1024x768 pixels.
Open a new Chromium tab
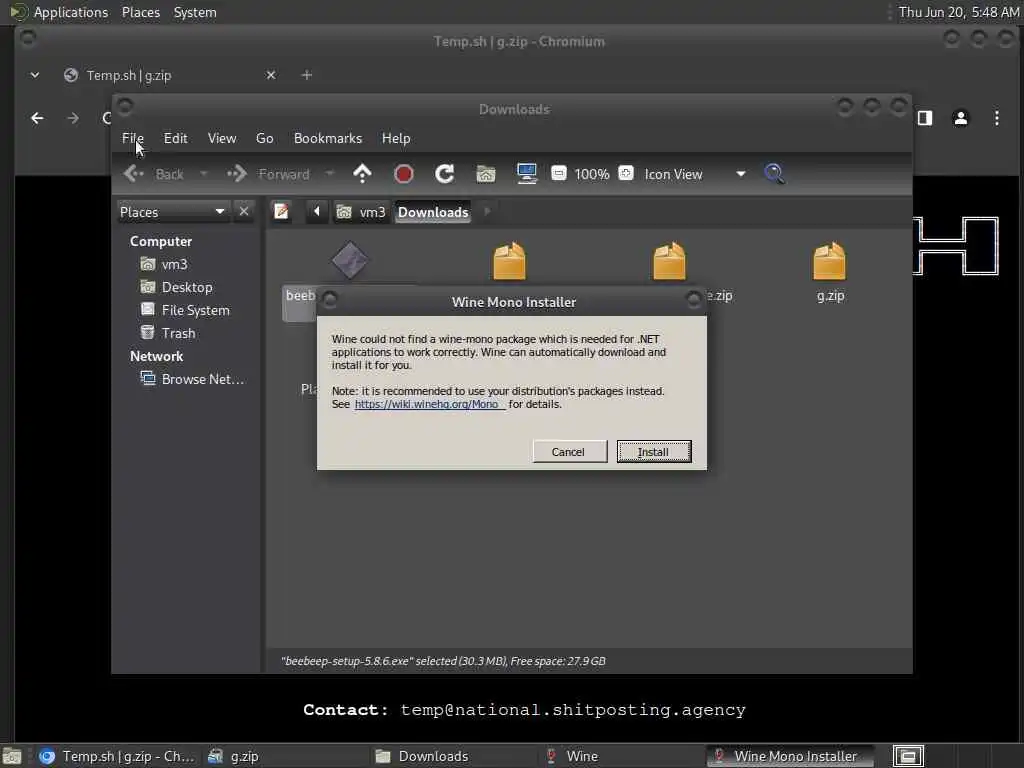point(306,75)
